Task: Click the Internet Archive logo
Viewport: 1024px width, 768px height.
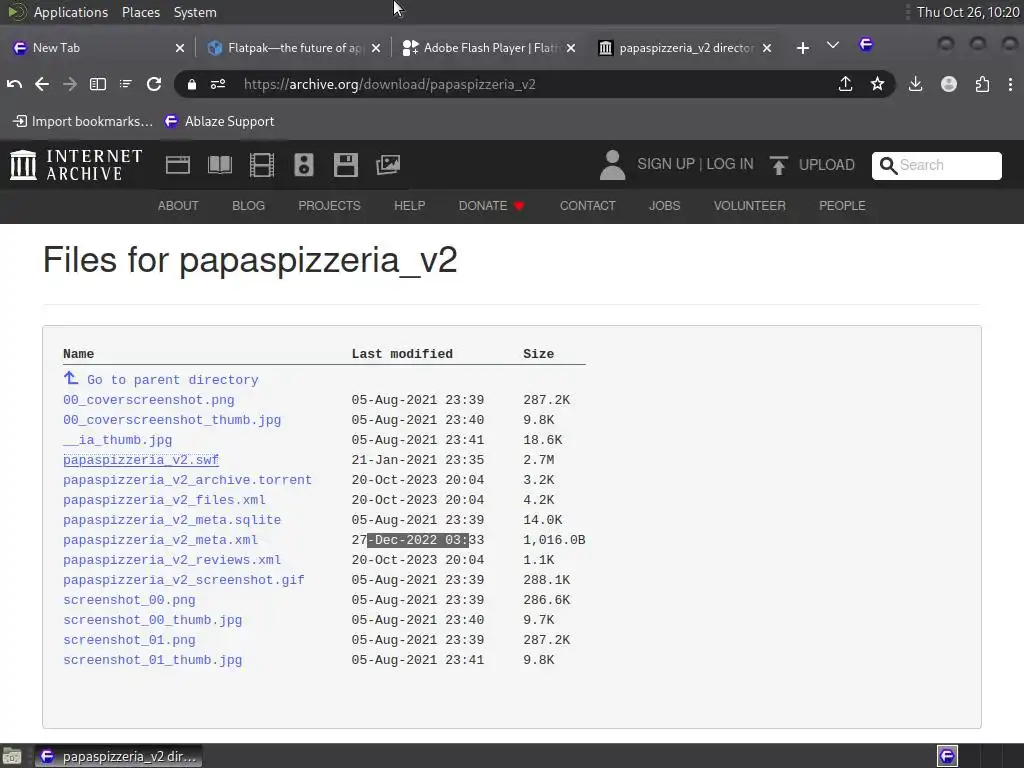Action: pos(76,165)
